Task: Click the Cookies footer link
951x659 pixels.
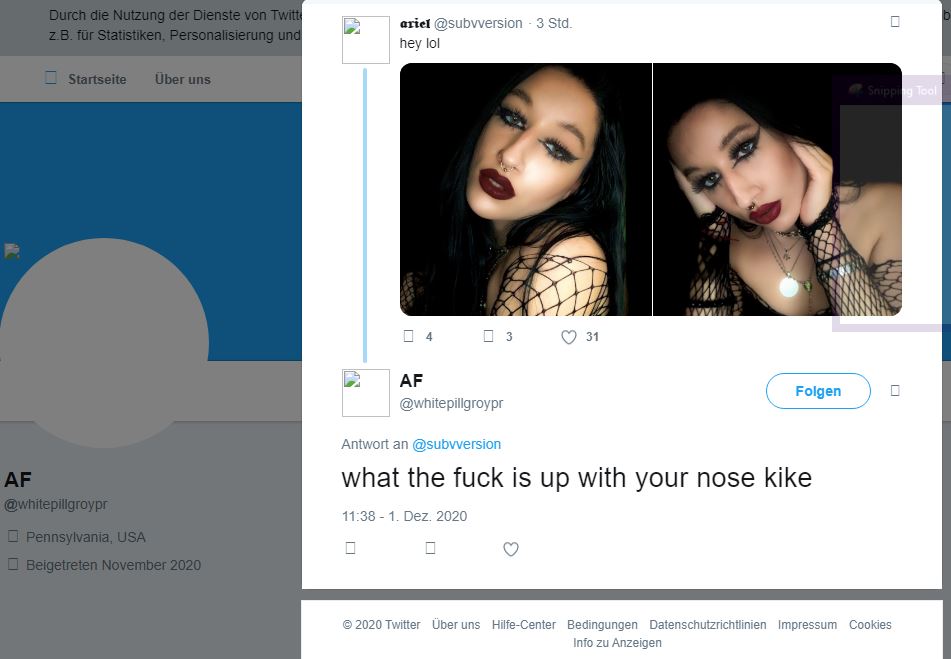Action: (870, 624)
